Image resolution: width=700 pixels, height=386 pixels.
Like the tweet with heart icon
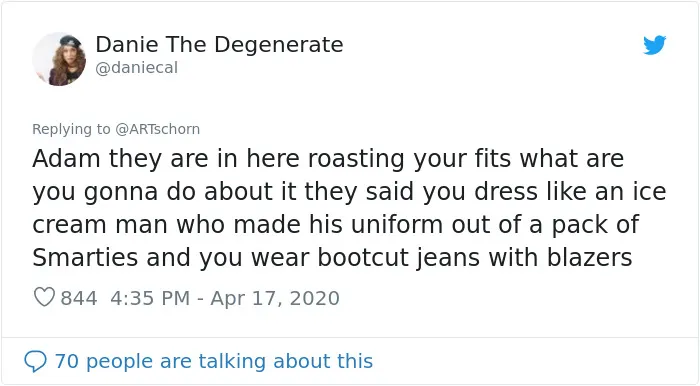point(44,297)
